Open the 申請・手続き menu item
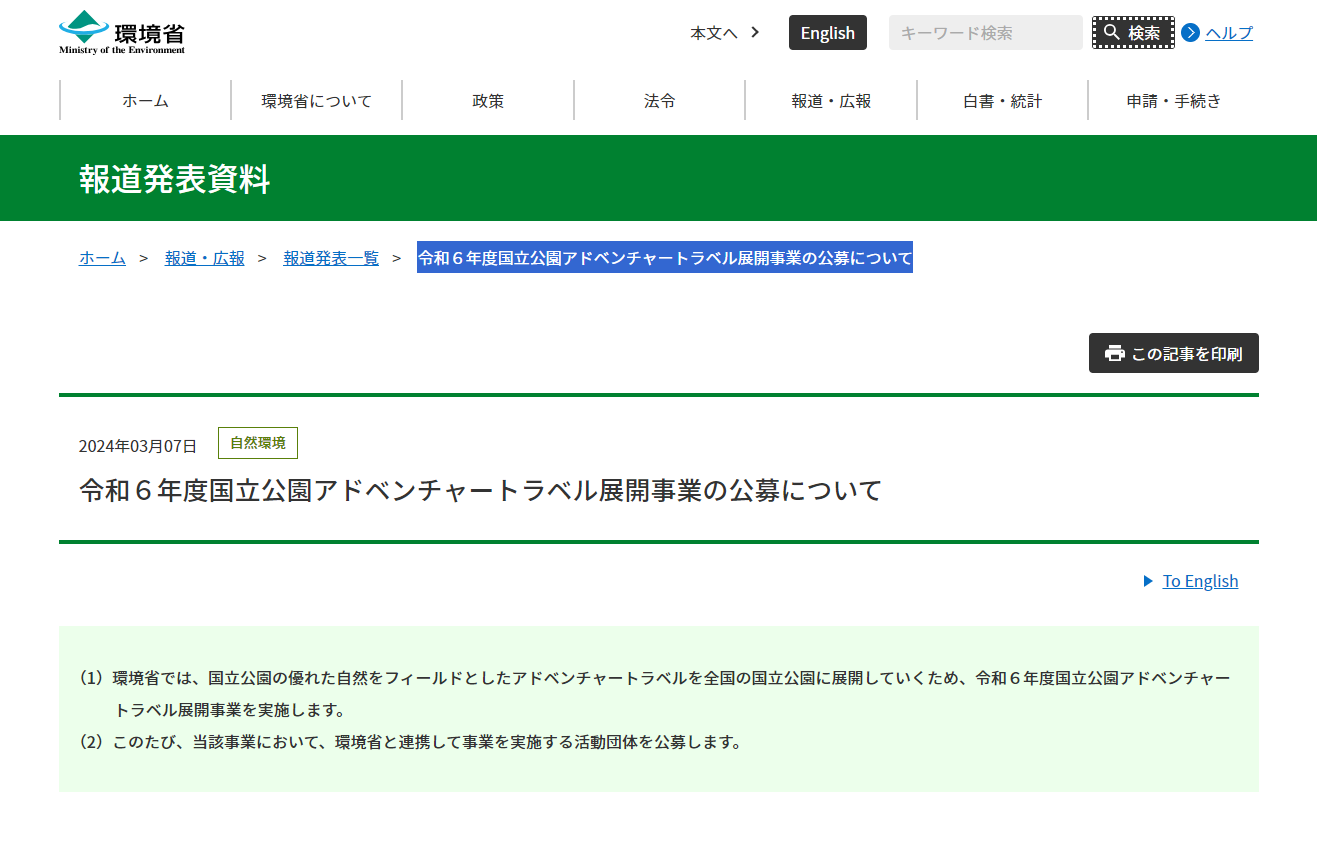 (1173, 100)
